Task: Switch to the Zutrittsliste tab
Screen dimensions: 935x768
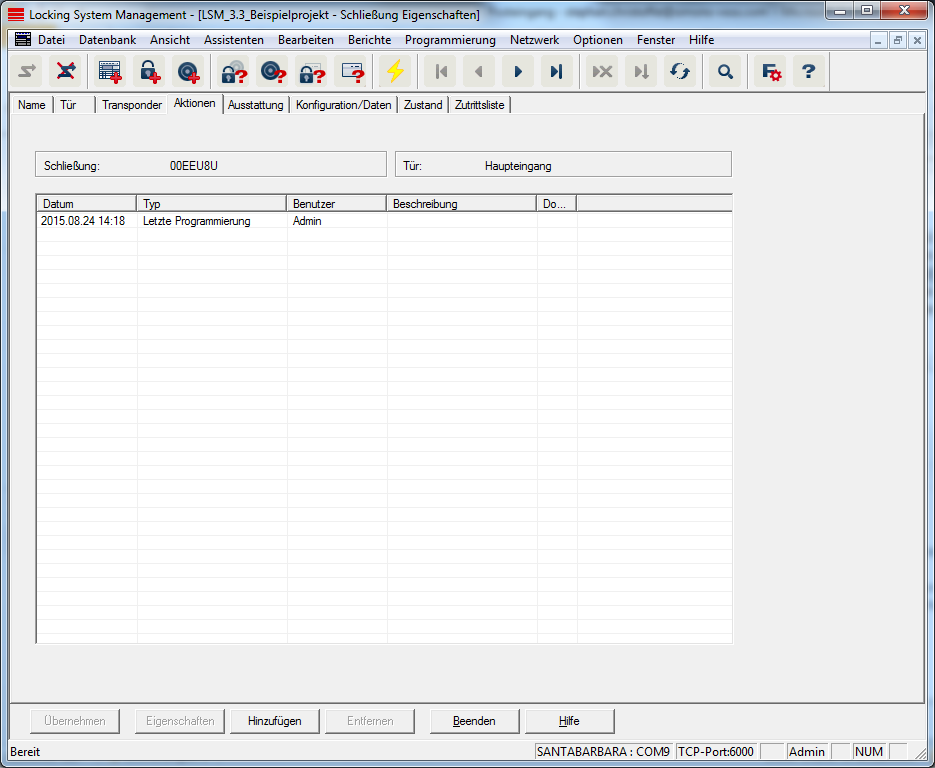Action: click(480, 105)
